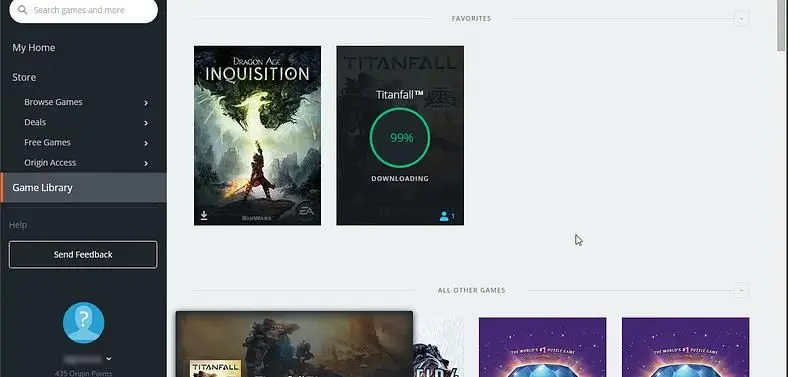Expand the Free Games chevron arrow
Image resolution: width=788 pixels, height=377 pixels.
coord(146,143)
